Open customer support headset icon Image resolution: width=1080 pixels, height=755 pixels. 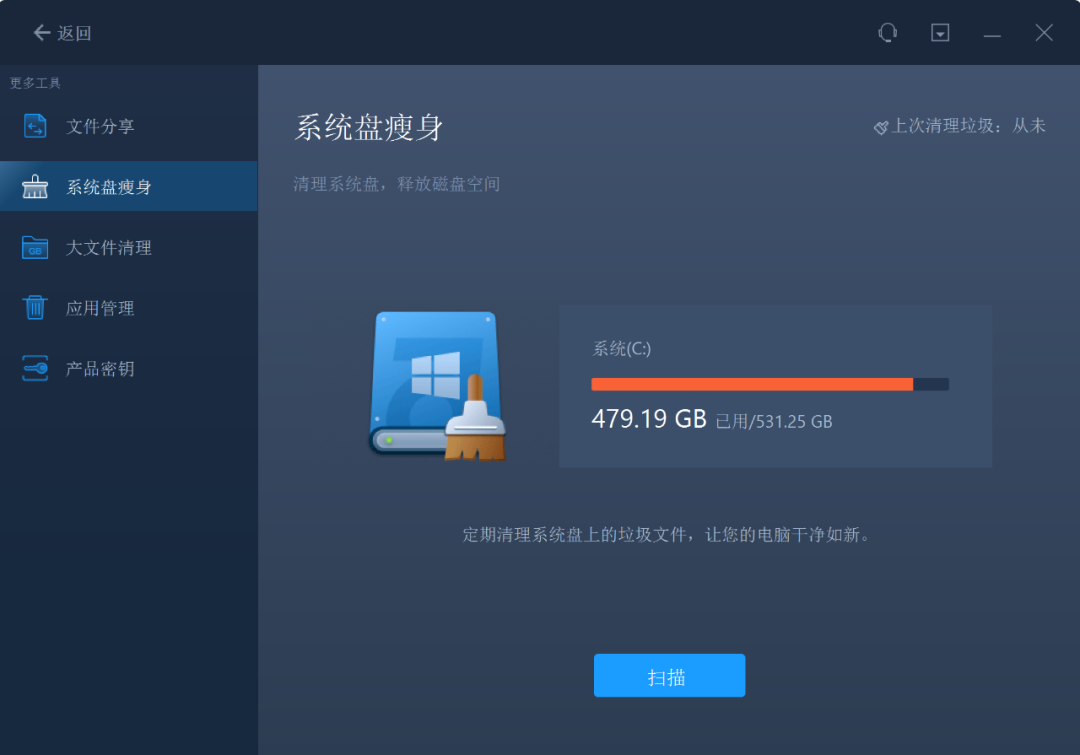point(888,32)
